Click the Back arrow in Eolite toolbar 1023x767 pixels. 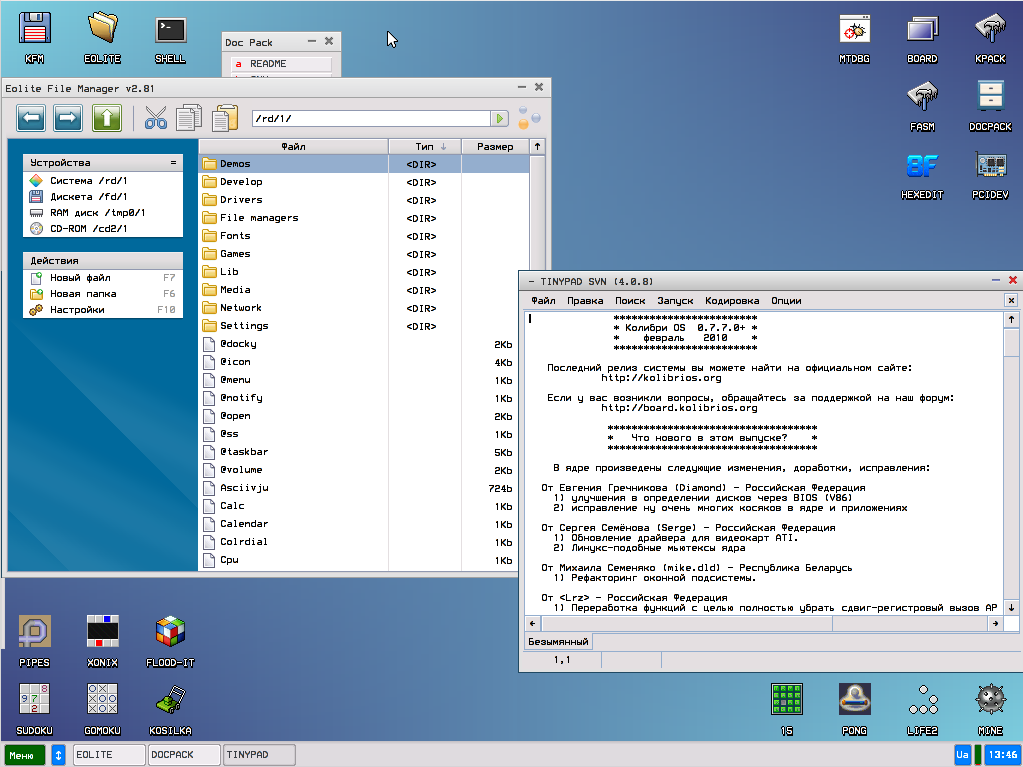pos(31,119)
